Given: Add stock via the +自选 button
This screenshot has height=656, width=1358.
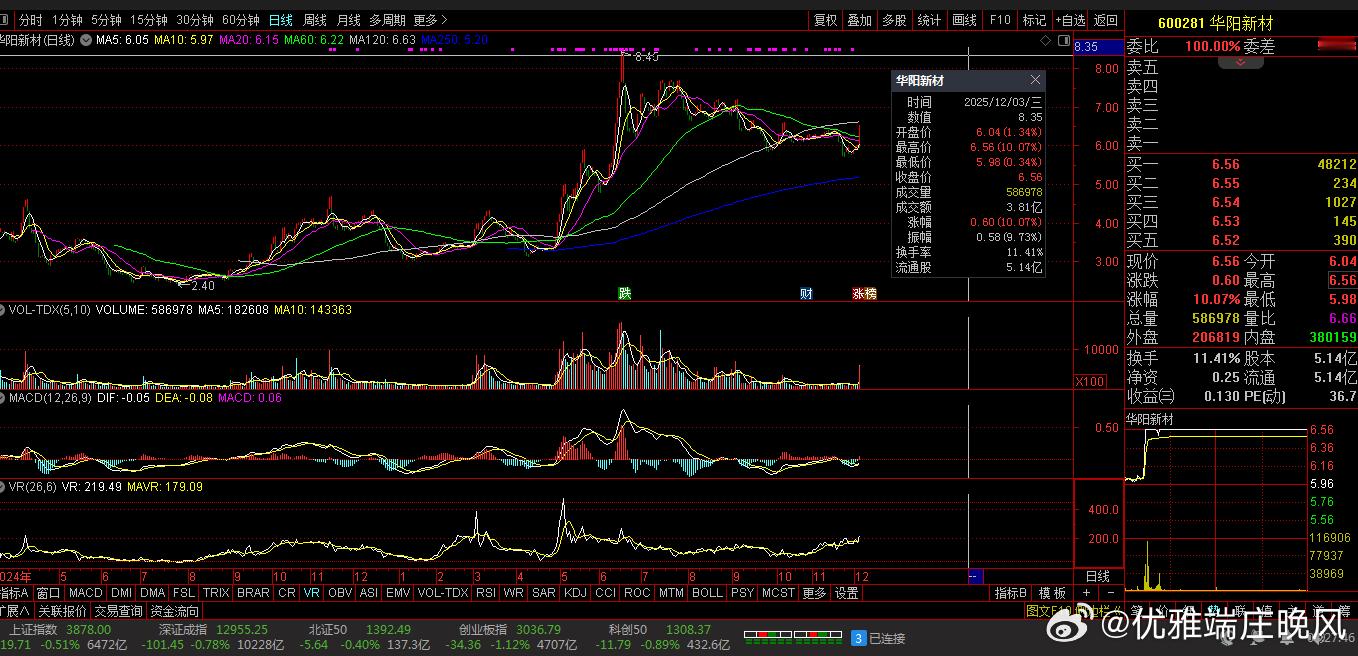Looking at the screenshot, I should [1070, 20].
